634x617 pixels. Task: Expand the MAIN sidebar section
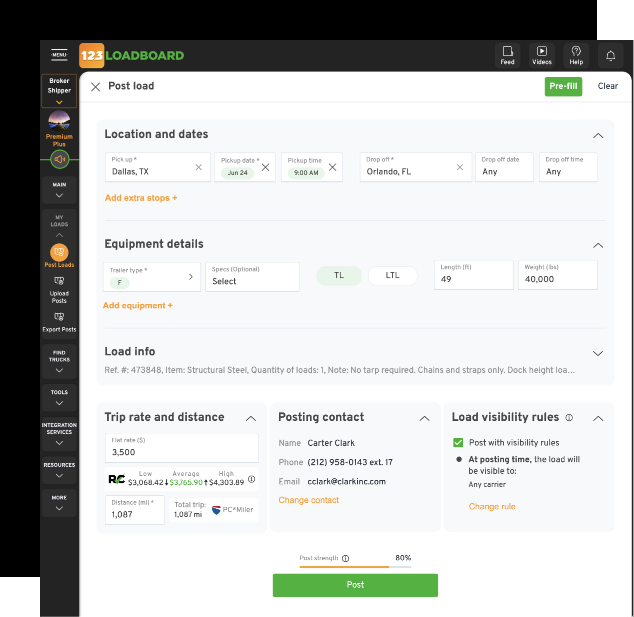[59, 190]
